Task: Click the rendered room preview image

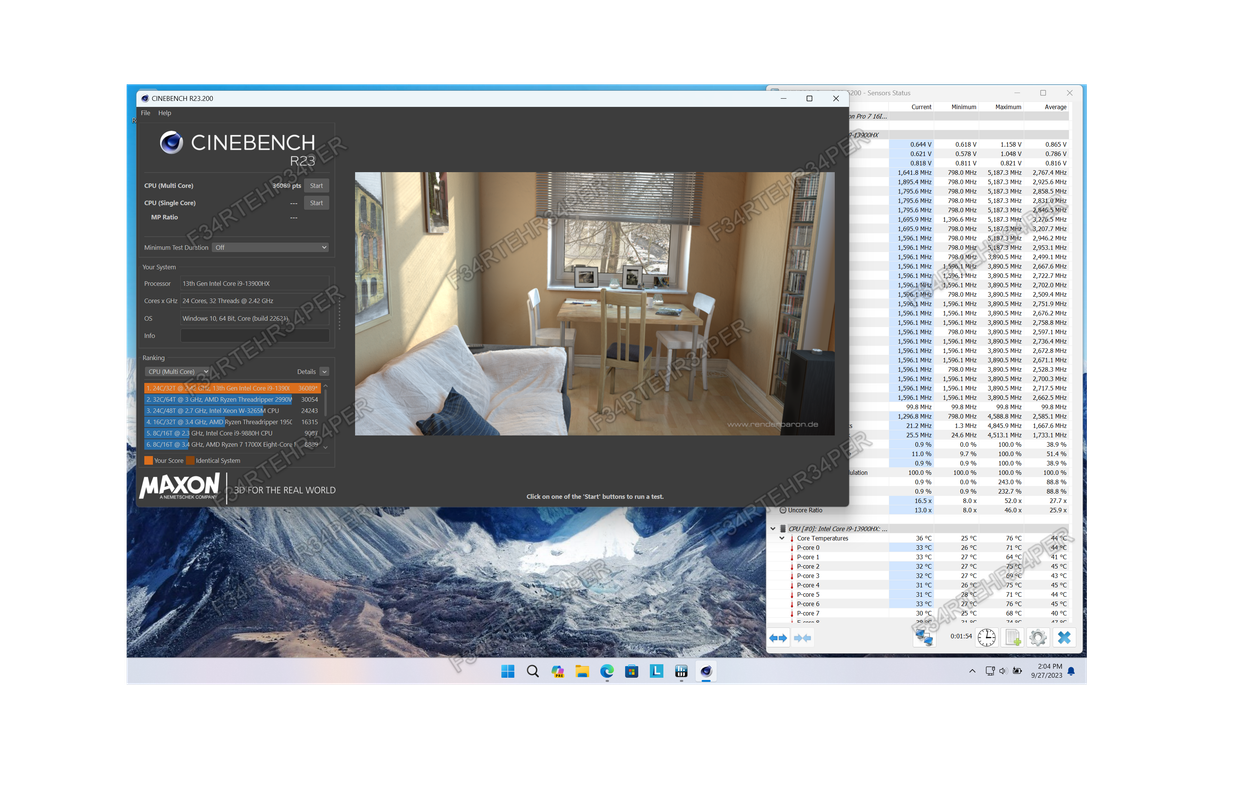Action: tap(595, 303)
